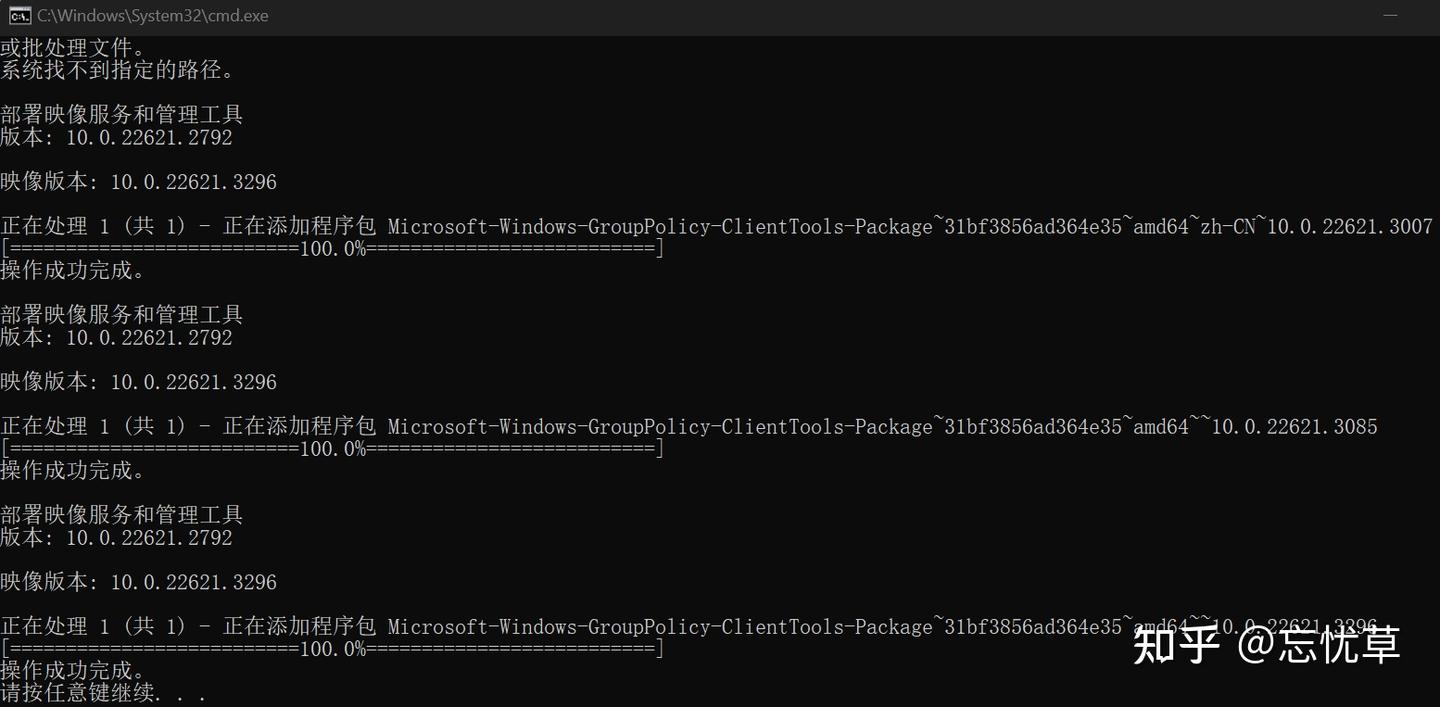The height and width of the screenshot is (707, 1440).
Task: Click the 知乎 watermark logo text
Action: pos(1177,643)
